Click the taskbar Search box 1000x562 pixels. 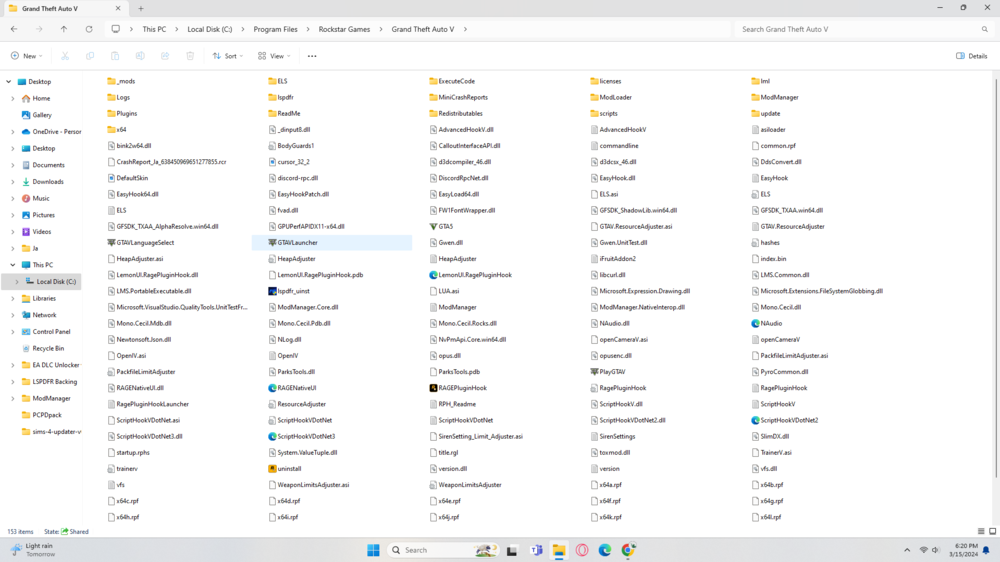(x=443, y=550)
